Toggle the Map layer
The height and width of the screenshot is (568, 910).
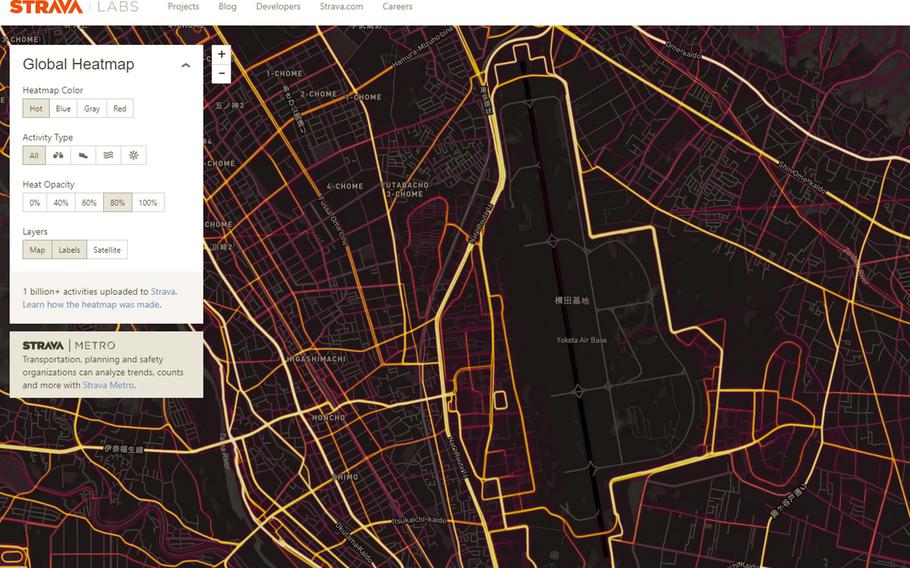tap(37, 250)
